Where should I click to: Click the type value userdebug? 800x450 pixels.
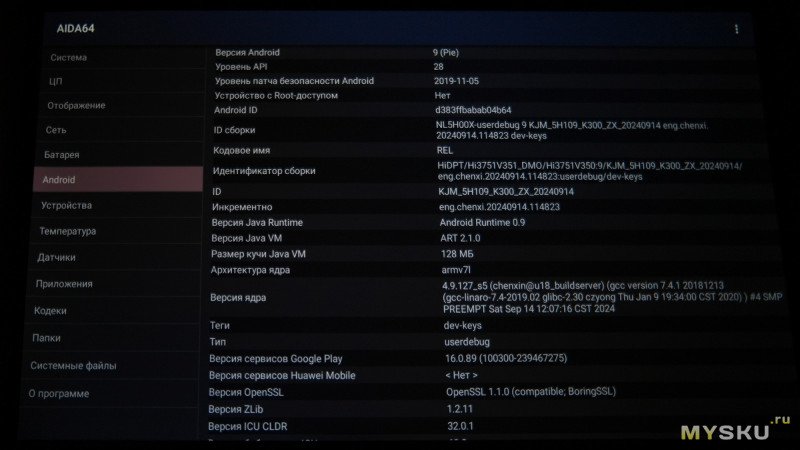[x=467, y=342]
